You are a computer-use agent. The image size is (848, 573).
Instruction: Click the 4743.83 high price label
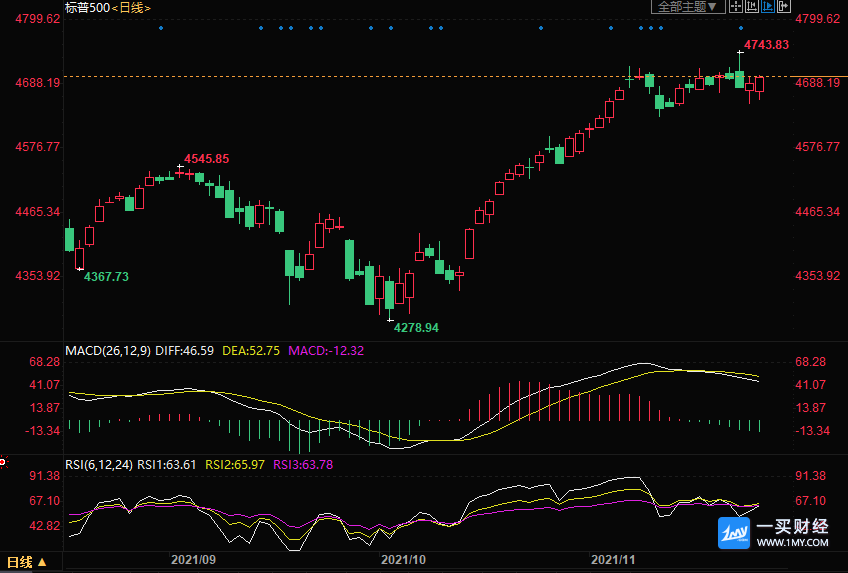(766, 45)
